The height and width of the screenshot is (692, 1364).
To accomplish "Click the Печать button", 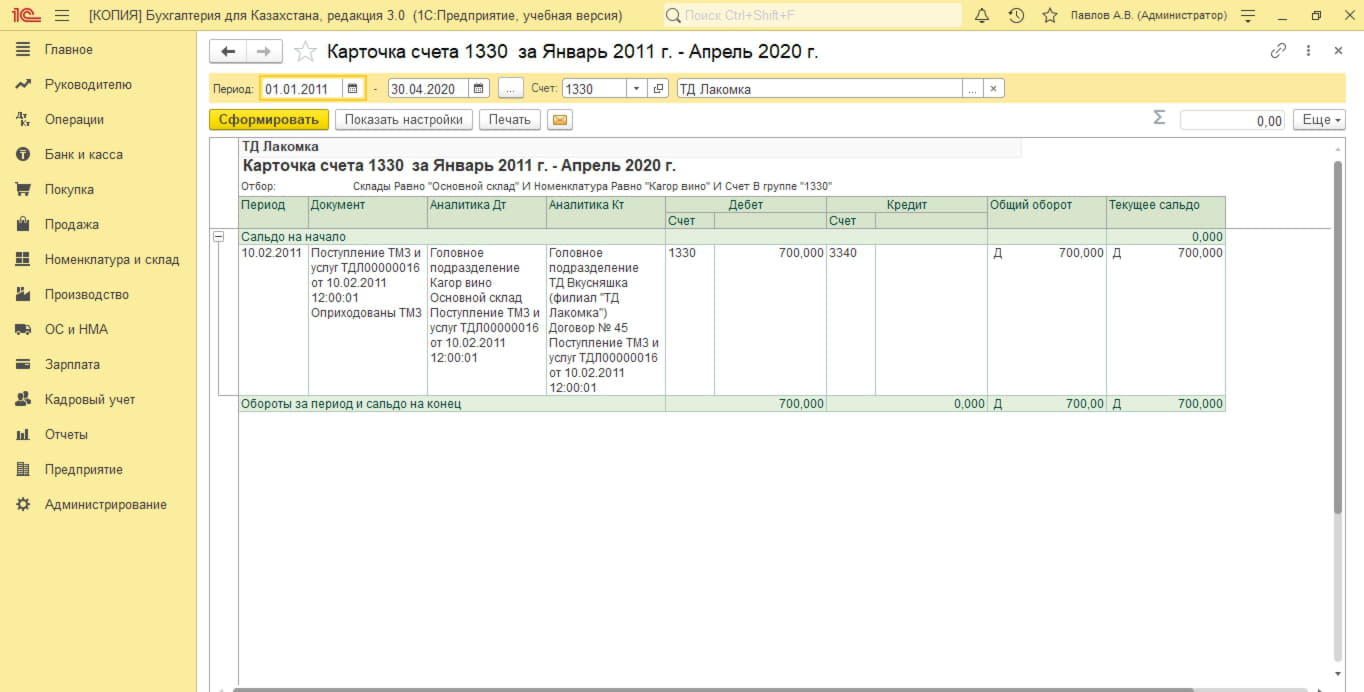I will tap(509, 120).
